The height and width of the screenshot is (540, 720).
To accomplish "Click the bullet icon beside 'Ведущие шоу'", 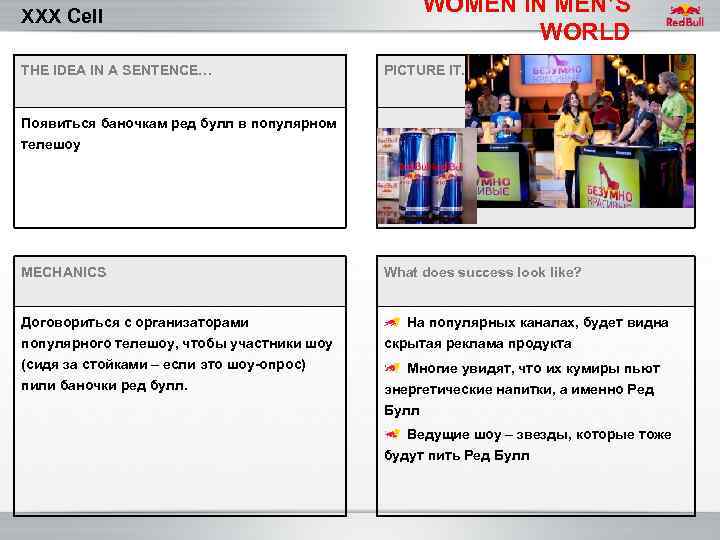I will 392,434.
